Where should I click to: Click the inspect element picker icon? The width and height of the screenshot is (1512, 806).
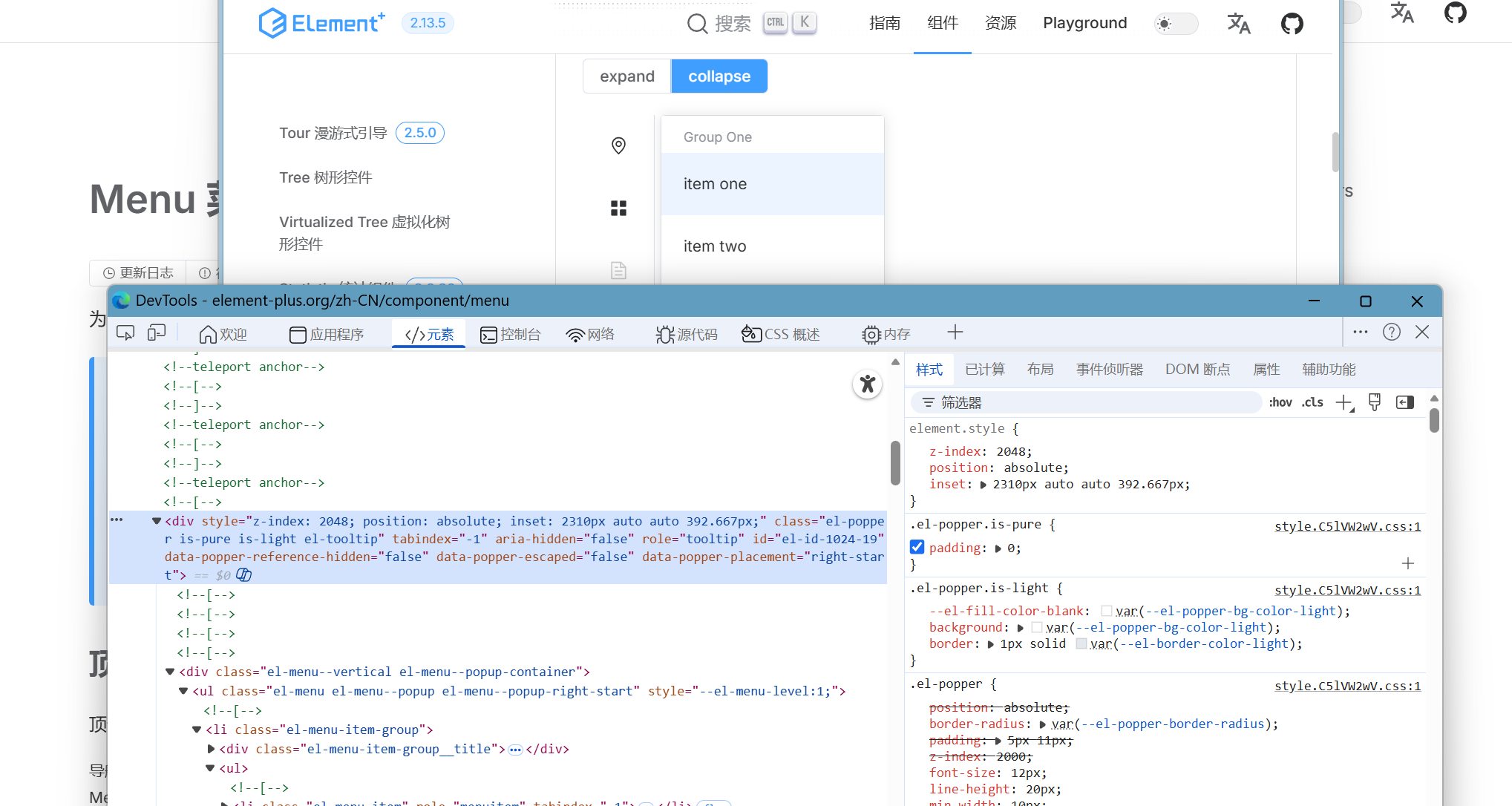tap(125, 333)
